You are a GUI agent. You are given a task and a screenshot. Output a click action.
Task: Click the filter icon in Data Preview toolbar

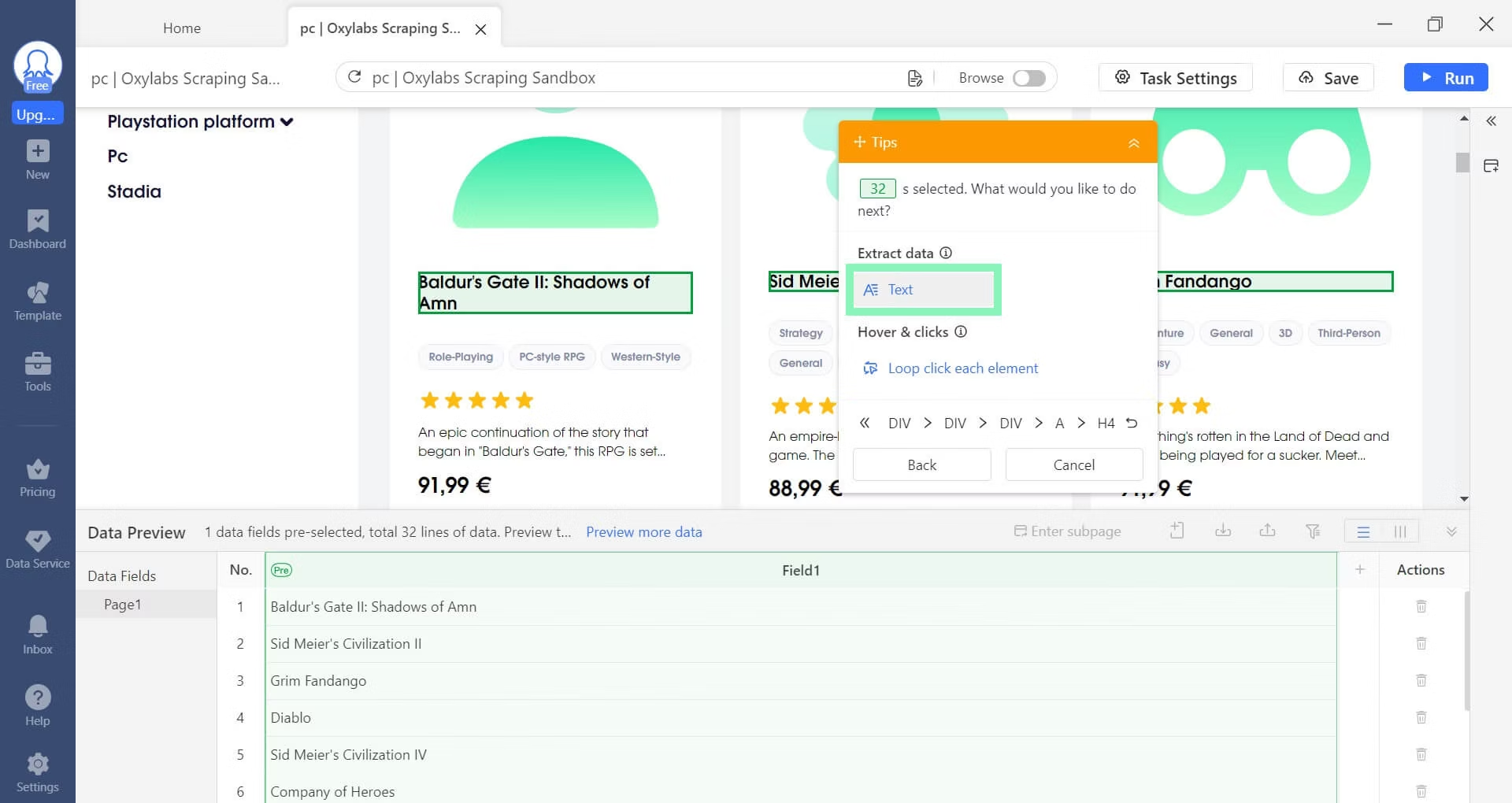1313,531
